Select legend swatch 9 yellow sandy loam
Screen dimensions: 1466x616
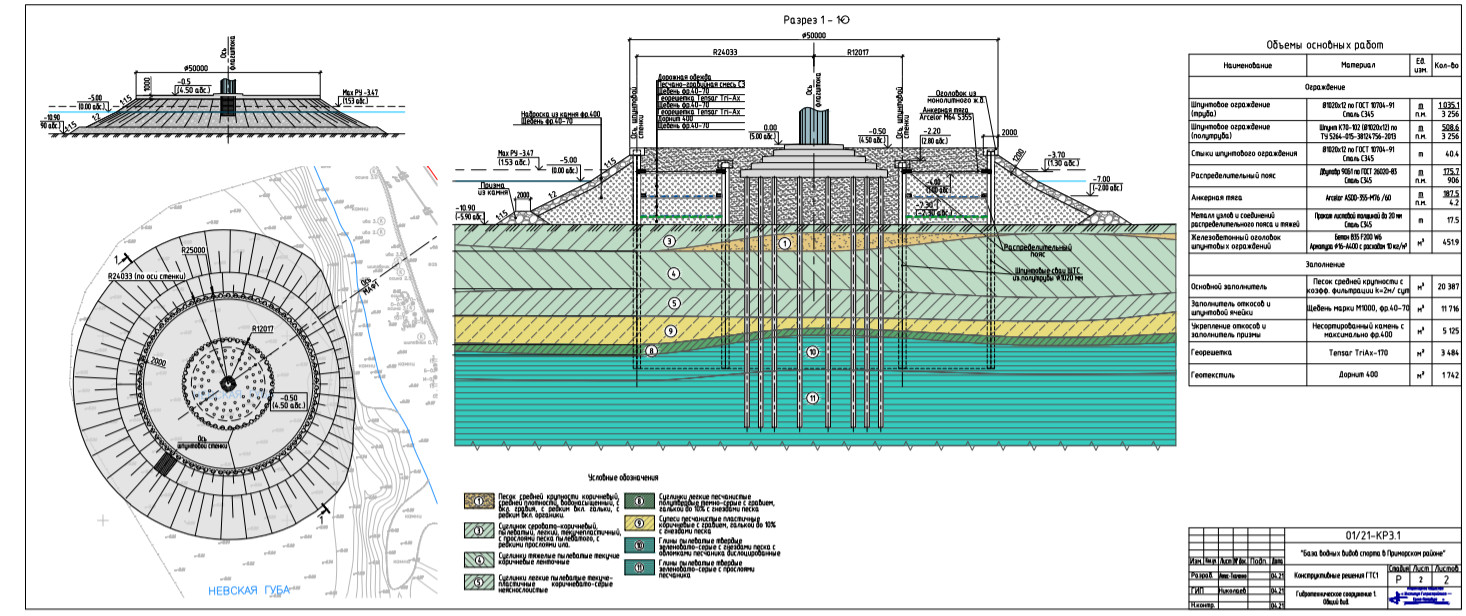coord(639,523)
